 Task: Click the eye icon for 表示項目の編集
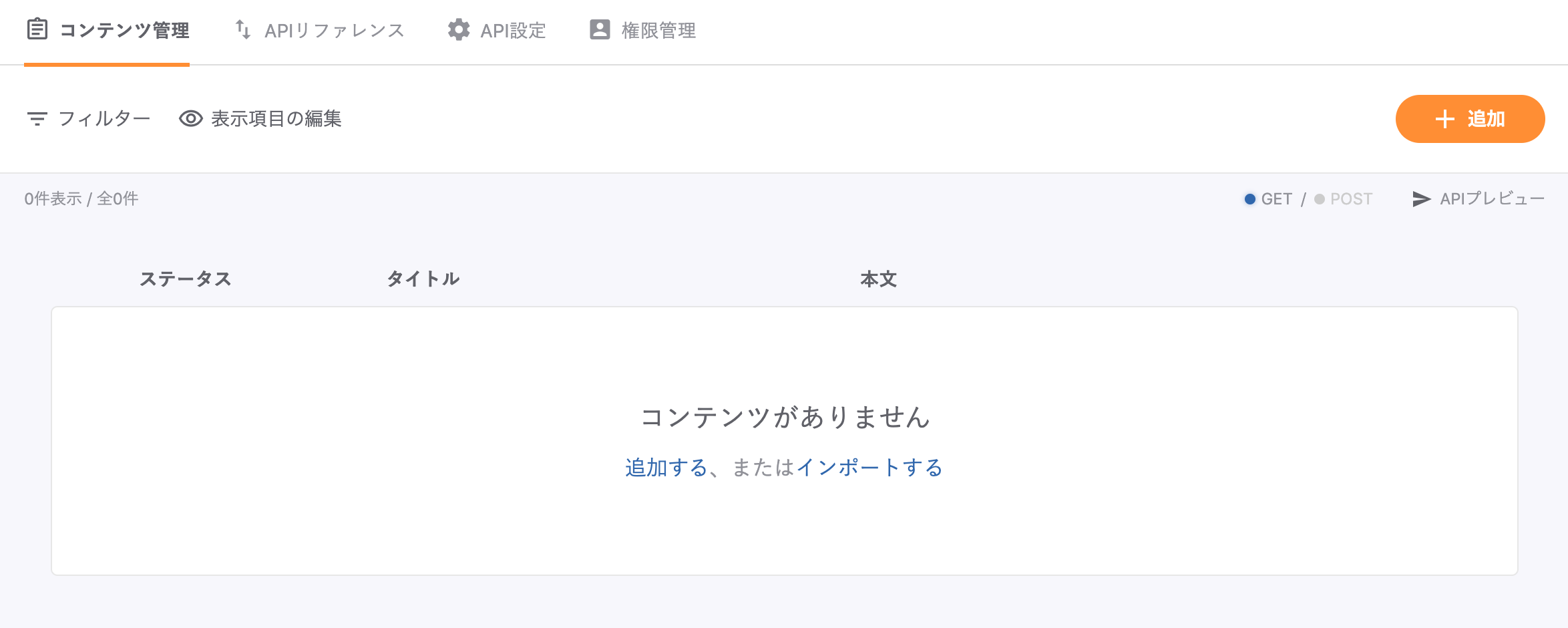[191, 119]
